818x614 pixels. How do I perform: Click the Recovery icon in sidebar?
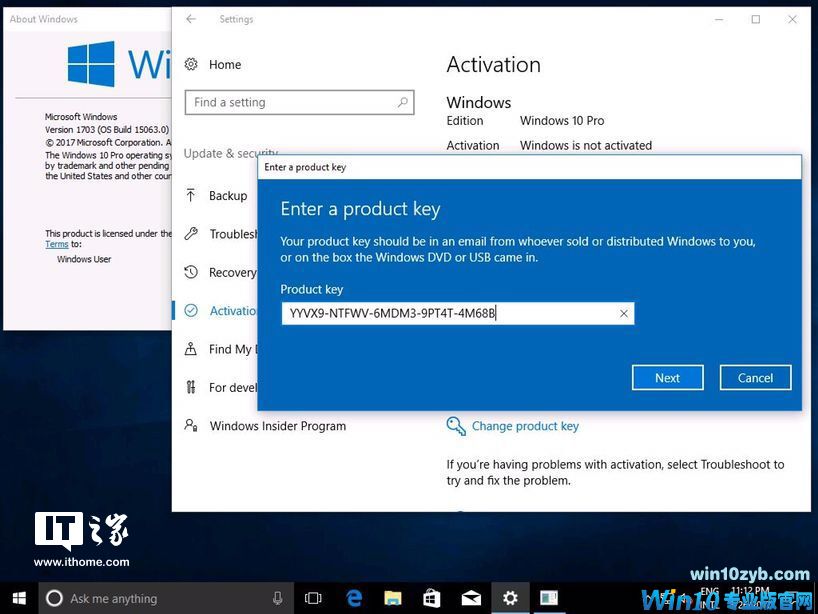point(191,272)
